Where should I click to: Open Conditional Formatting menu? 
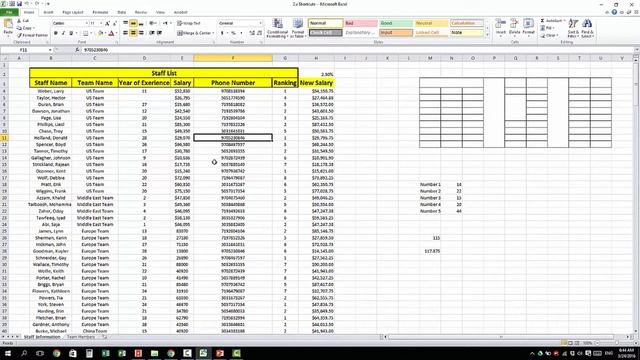(x=277, y=28)
